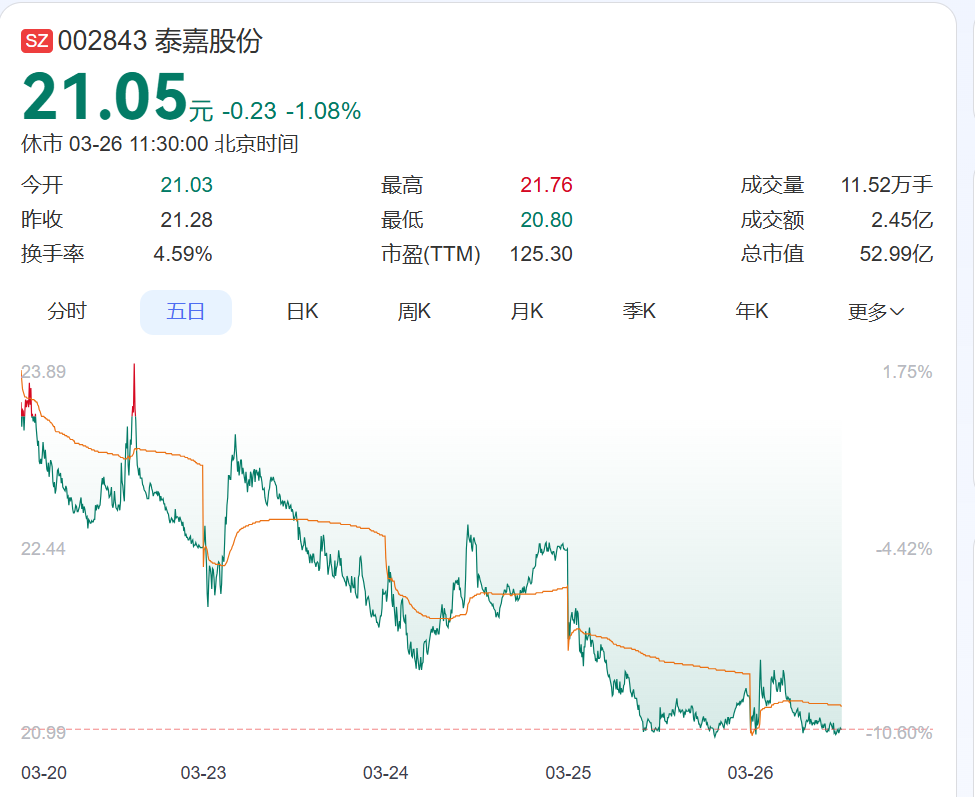975x797 pixels.
Task: Click the SZ exchange badge icon
Action: click(x=37, y=38)
